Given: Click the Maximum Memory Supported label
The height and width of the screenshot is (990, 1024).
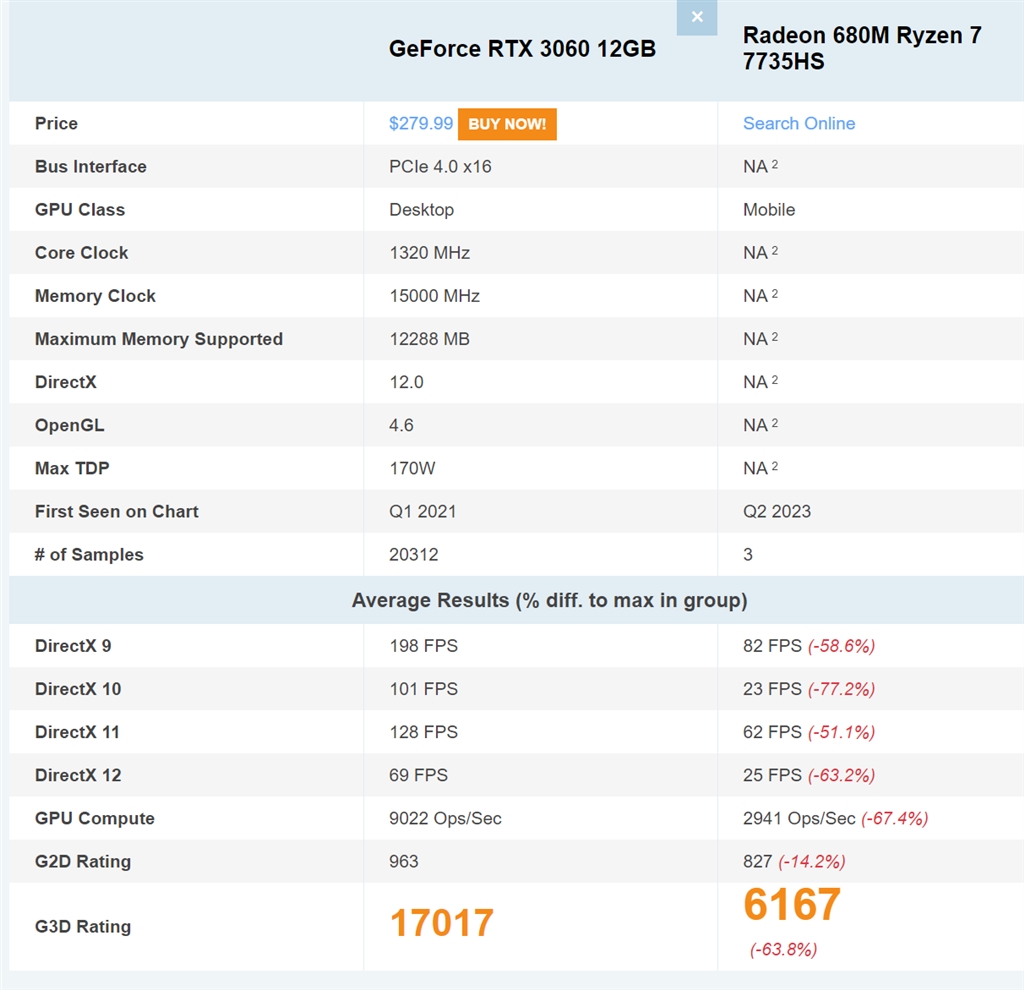Looking at the screenshot, I should pyautogui.click(x=159, y=339).
